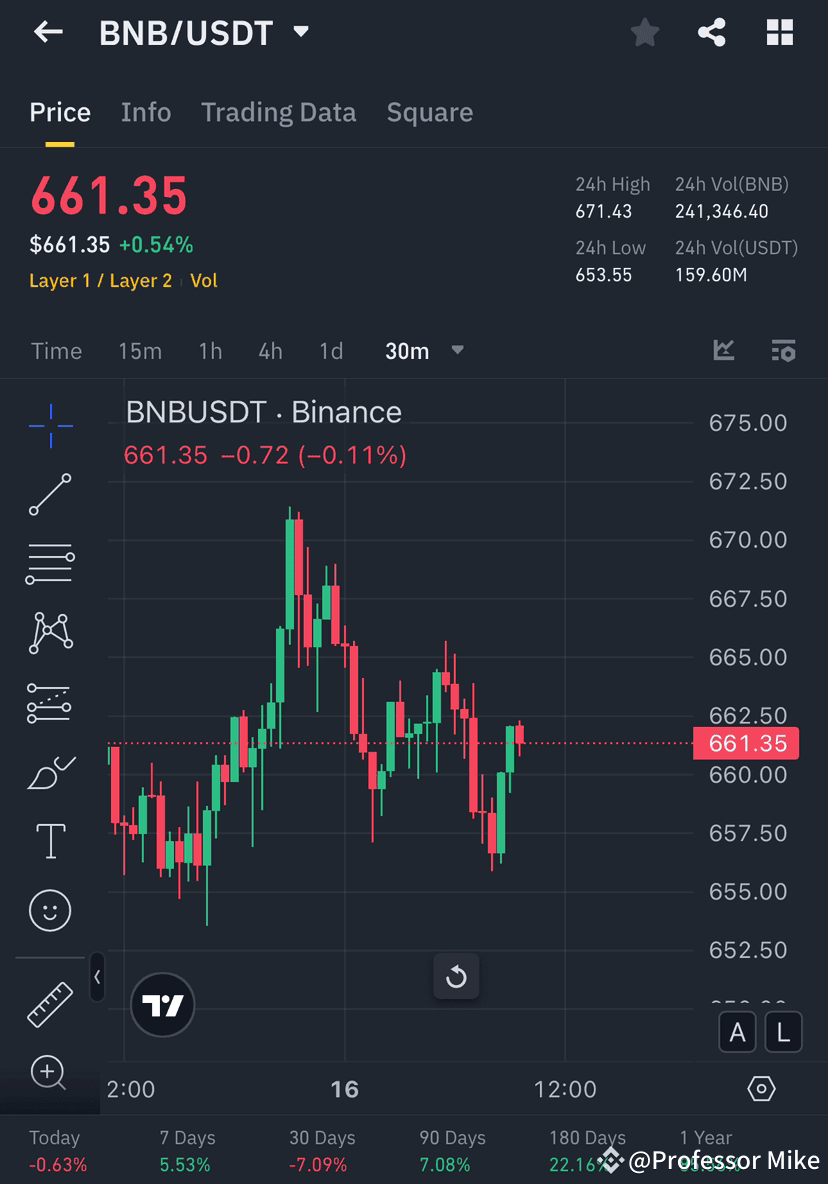Image resolution: width=828 pixels, height=1184 pixels.
Task: Collapse the drawing tools sidebar
Action: coord(97,978)
